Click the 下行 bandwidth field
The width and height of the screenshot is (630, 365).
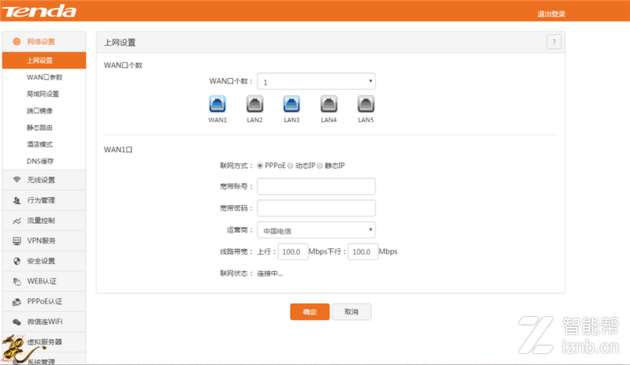tap(363, 252)
